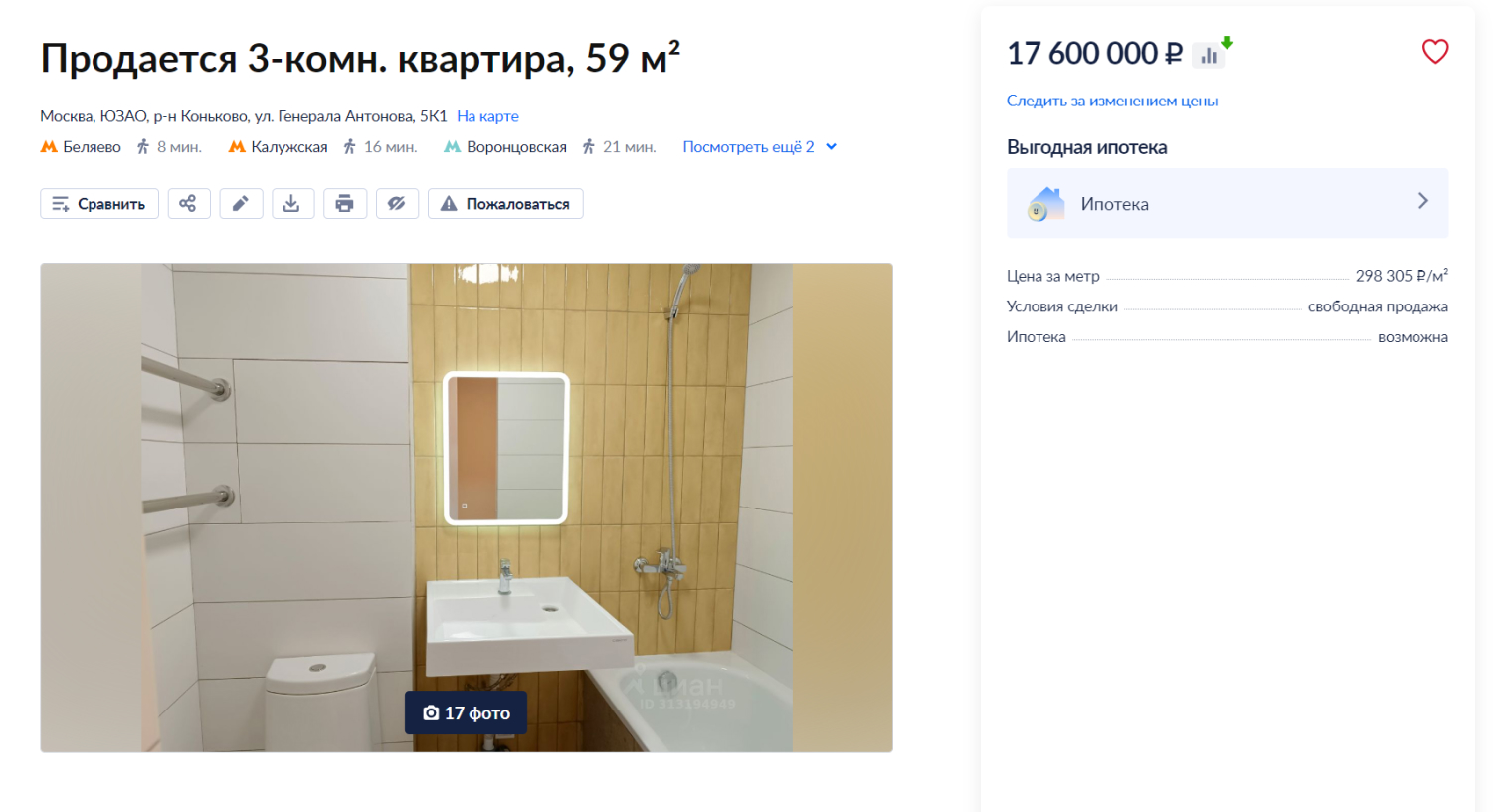1512x812 pixels.
Task: Click Сравнить to compare listing
Action: [99, 204]
